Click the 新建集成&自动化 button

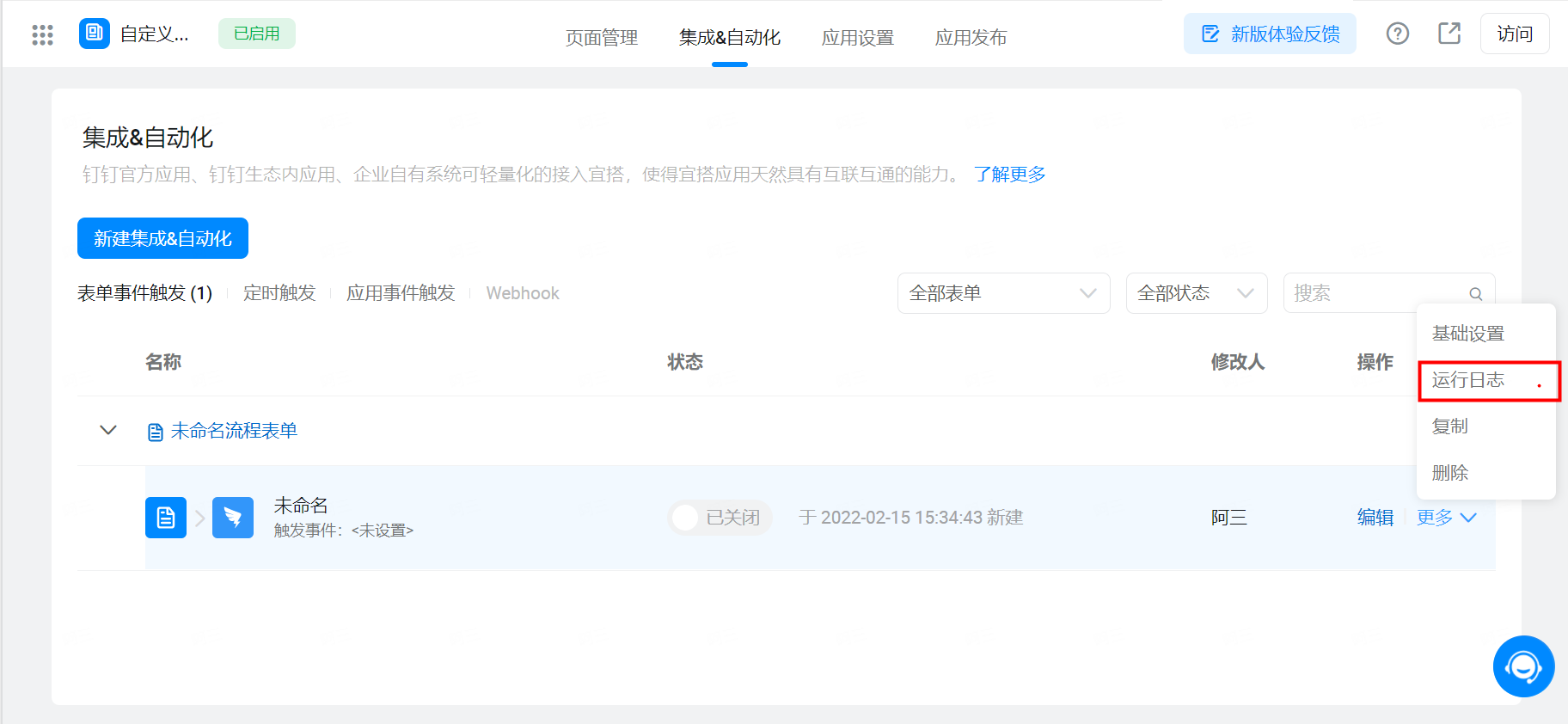coord(162,238)
